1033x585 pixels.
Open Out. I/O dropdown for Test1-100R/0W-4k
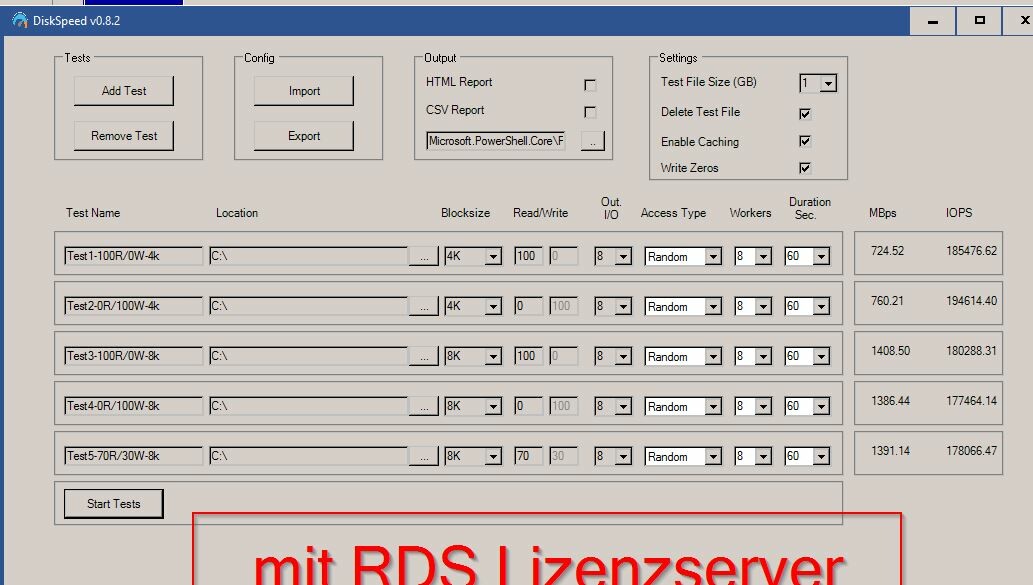(x=623, y=256)
